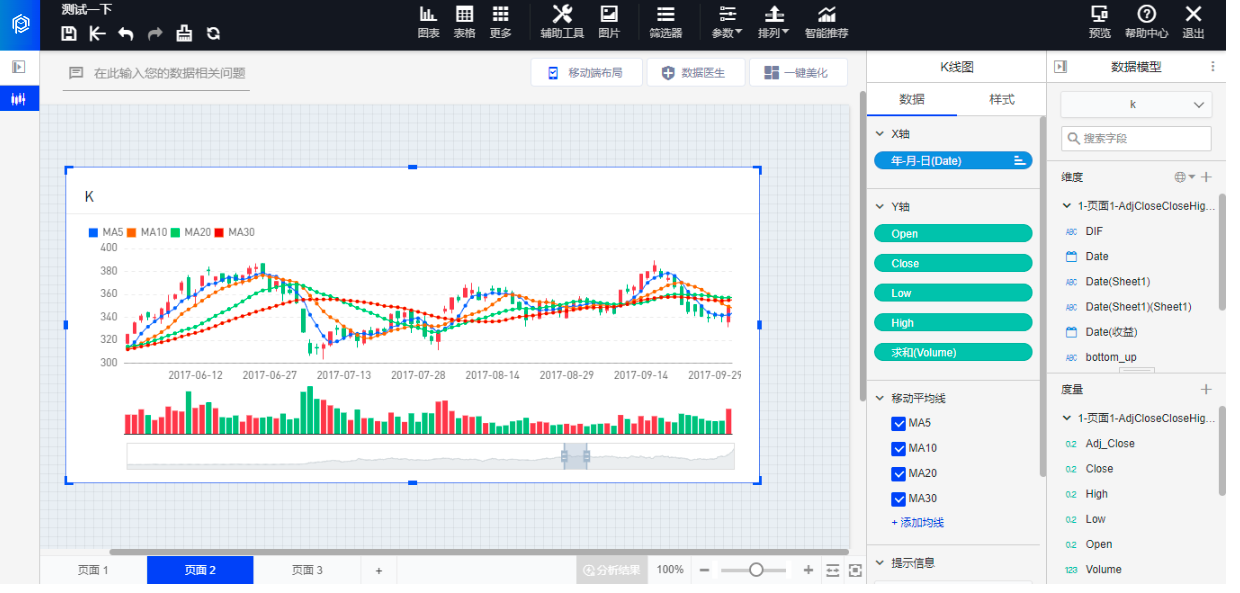Click the 退出 exit button

pos(1194,22)
